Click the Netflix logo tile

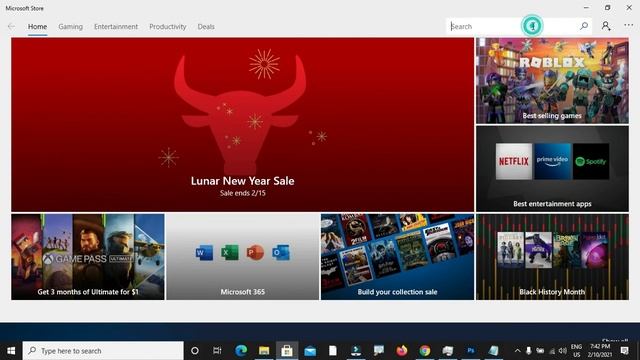[x=513, y=161]
